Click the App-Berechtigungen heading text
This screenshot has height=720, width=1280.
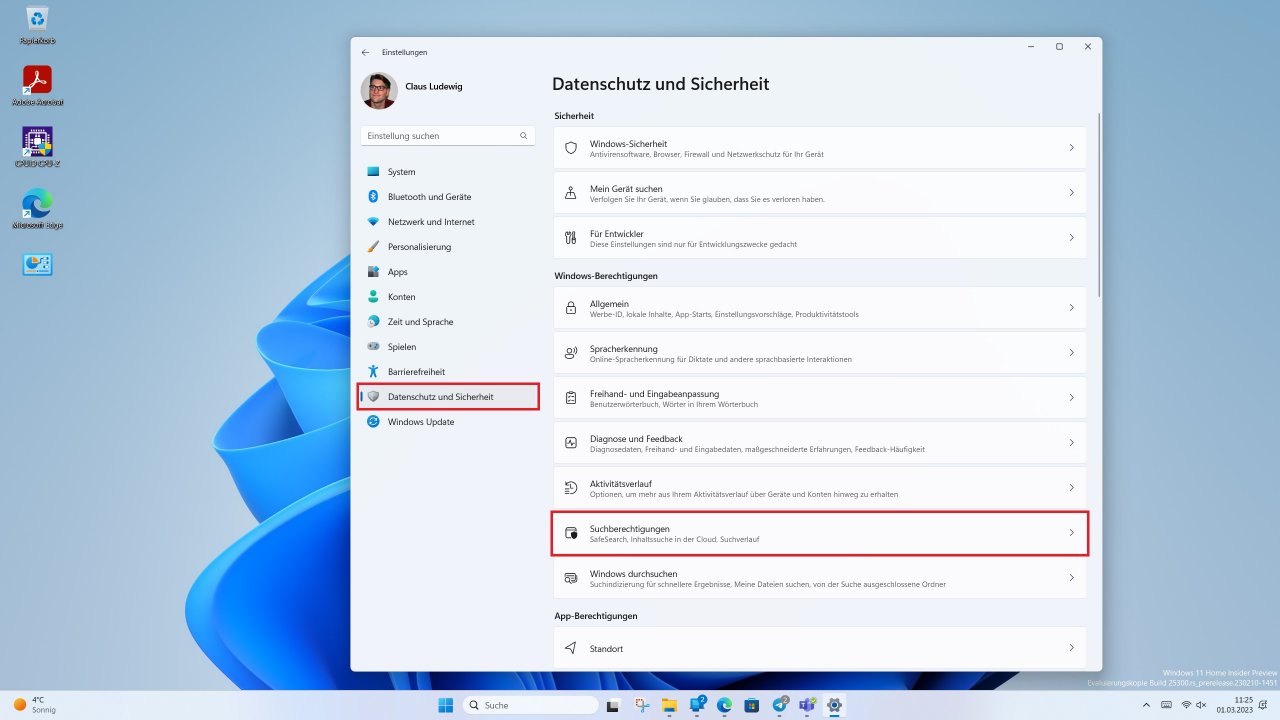(x=596, y=616)
